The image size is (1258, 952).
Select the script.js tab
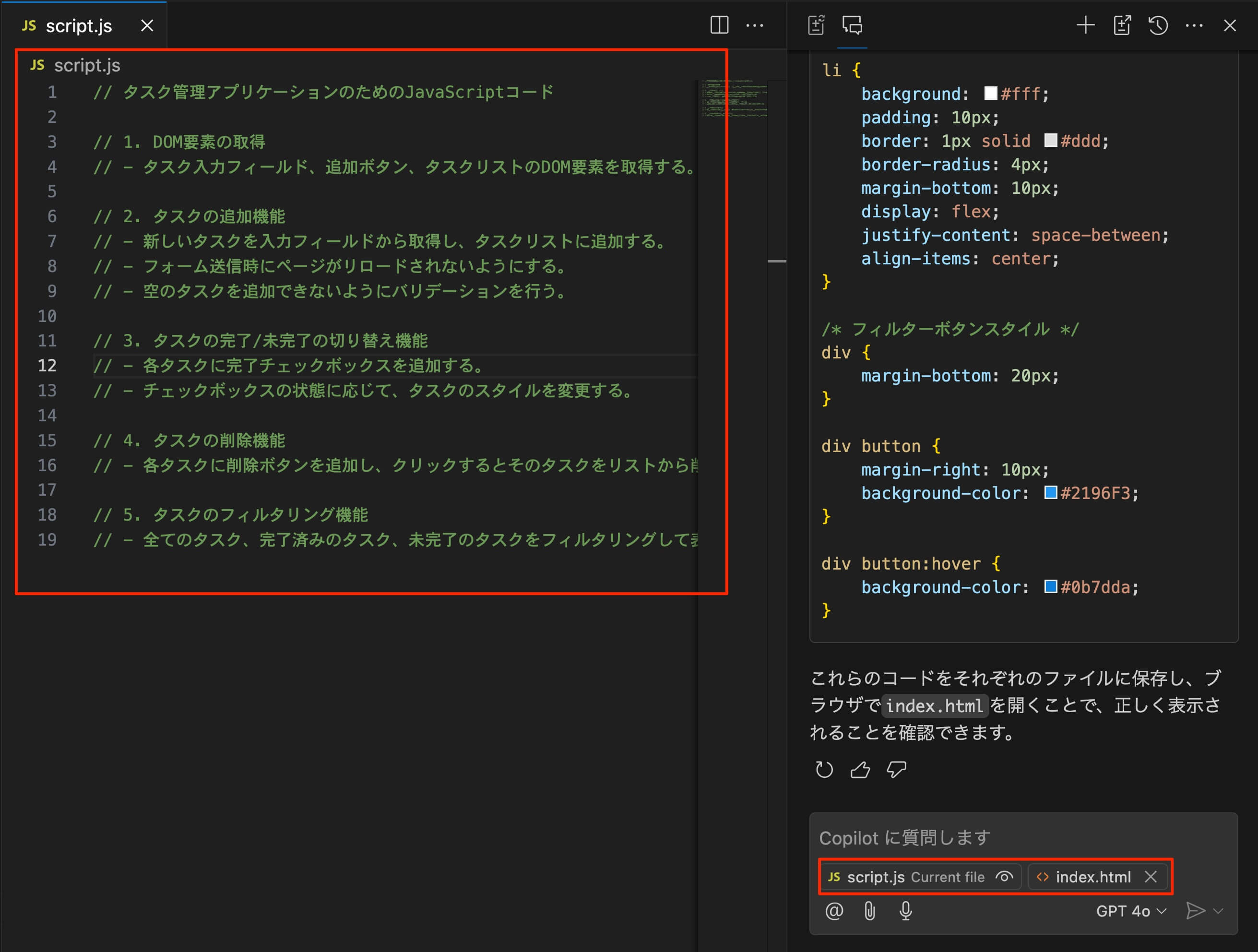click(83, 25)
